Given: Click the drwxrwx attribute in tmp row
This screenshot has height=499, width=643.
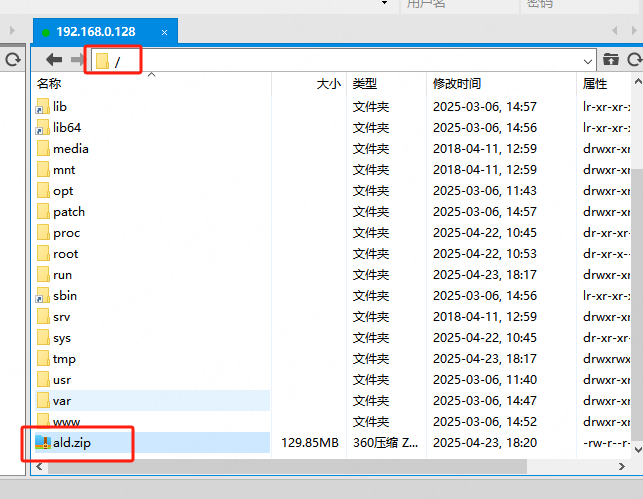Looking at the screenshot, I should [607, 359].
